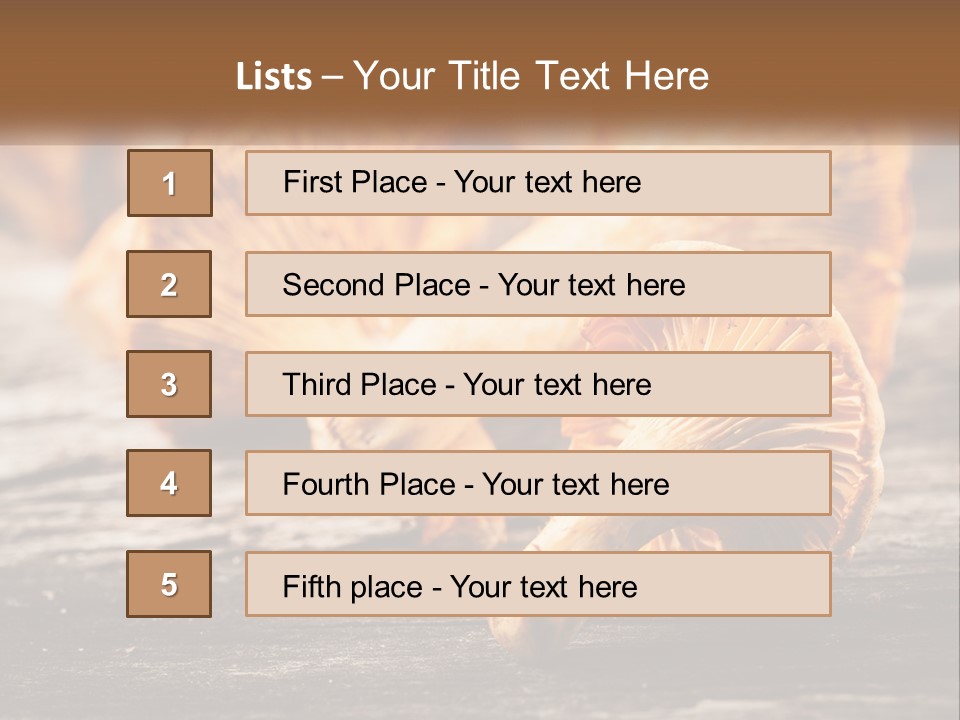Viewport: 960px width, 720px height.
Task: Click 'Your Title Text Here' in title
Action: click(531, 76)
